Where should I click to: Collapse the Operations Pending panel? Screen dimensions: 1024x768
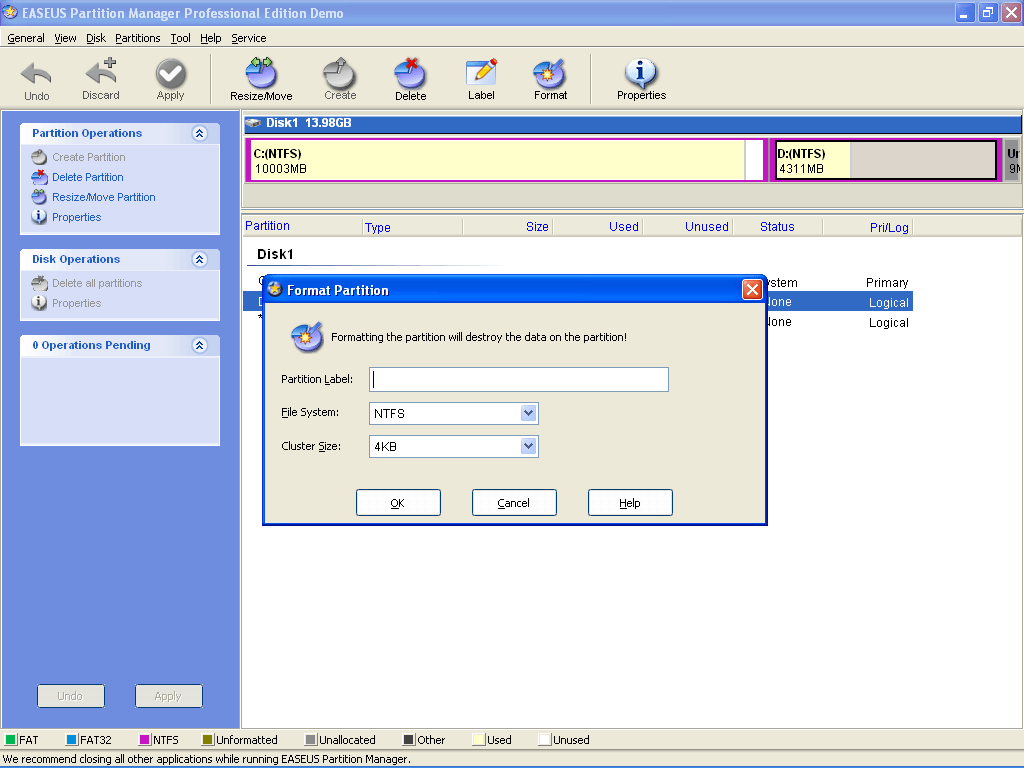click(x=199, y=345)
